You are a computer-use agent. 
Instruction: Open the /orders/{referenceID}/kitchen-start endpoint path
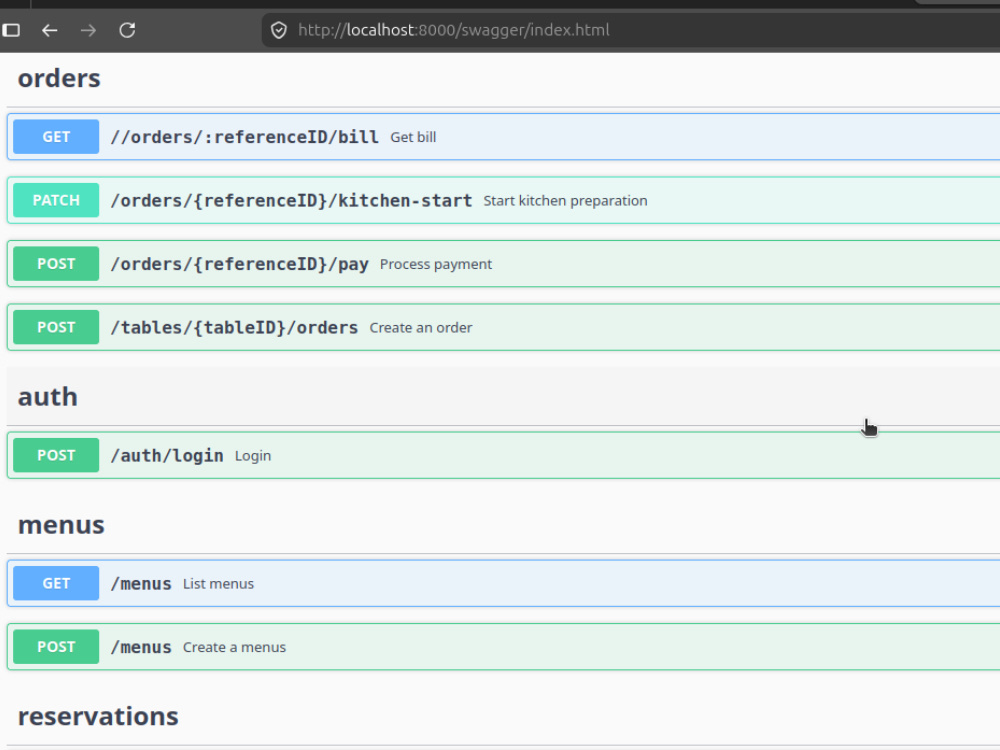point(291,200)
